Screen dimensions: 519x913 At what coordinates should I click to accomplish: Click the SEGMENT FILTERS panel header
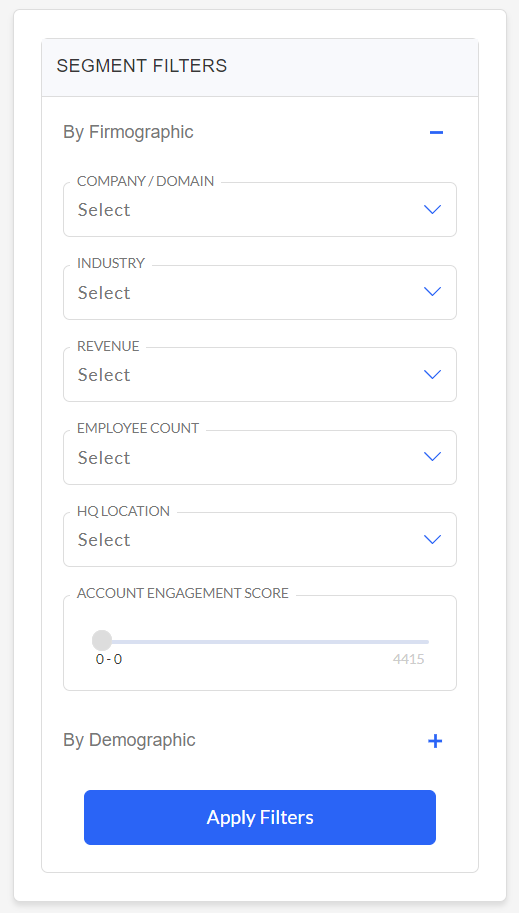(260, 67)
